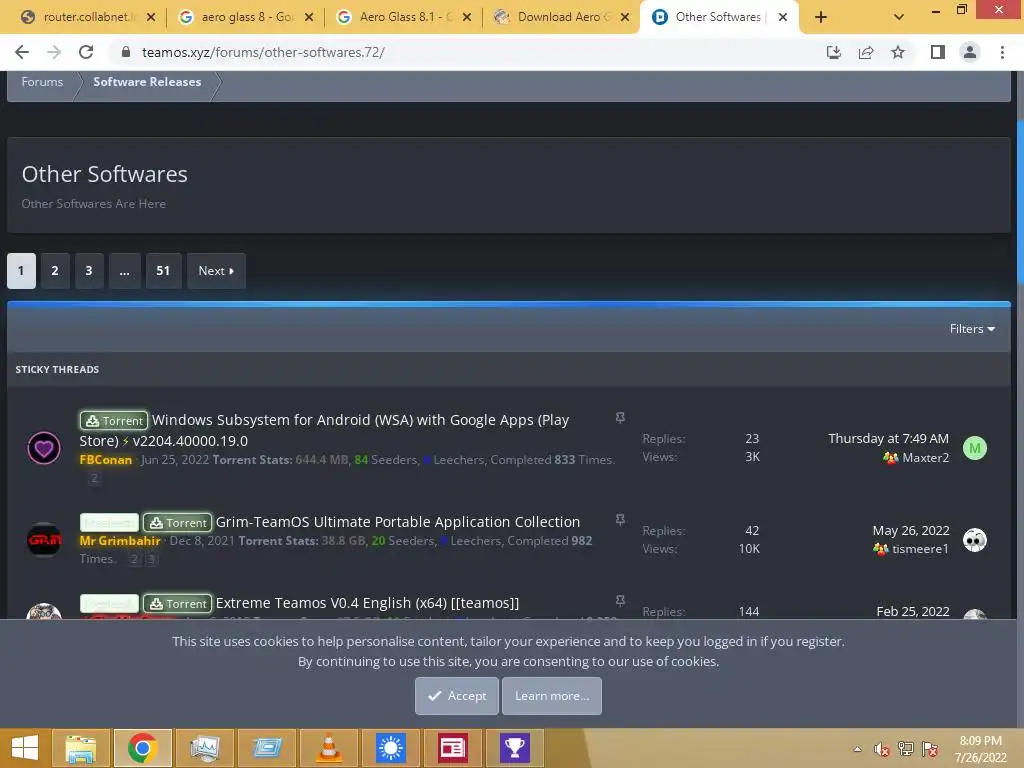Show hidden system tray icons
The image size is (1024, 768).
(857, 749)
